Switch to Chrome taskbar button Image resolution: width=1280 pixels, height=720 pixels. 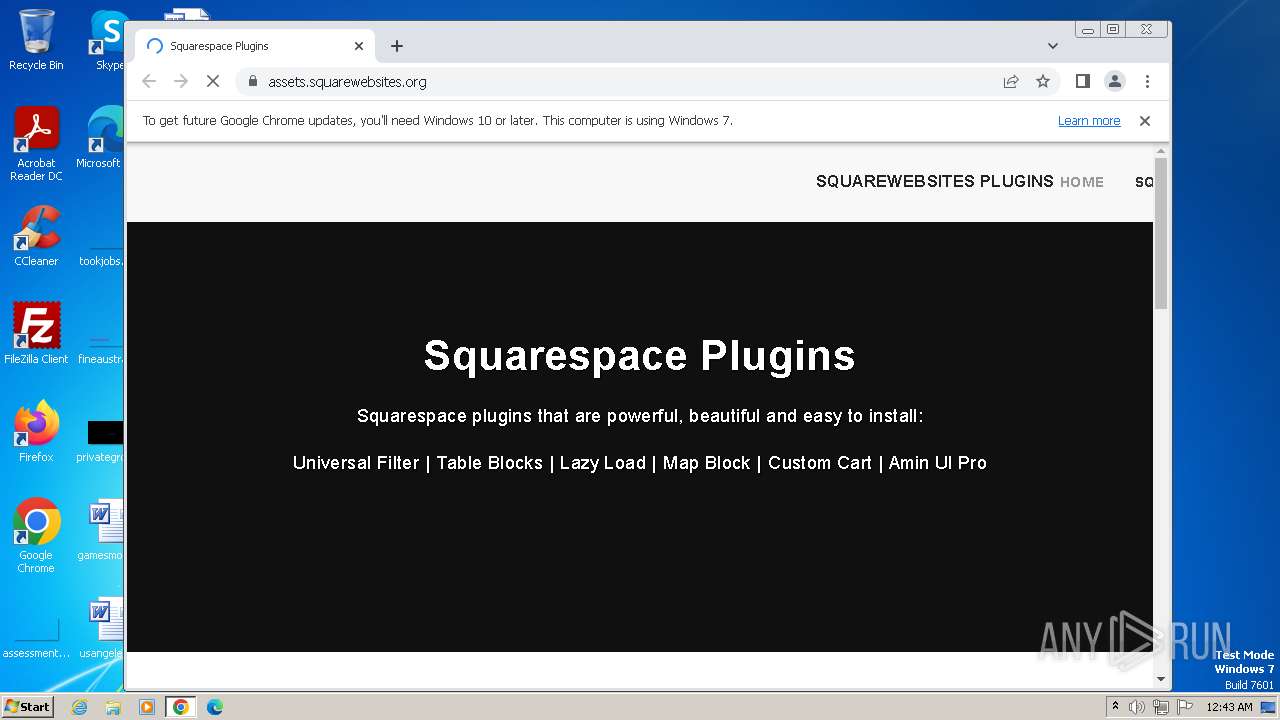tap(180, 707)
